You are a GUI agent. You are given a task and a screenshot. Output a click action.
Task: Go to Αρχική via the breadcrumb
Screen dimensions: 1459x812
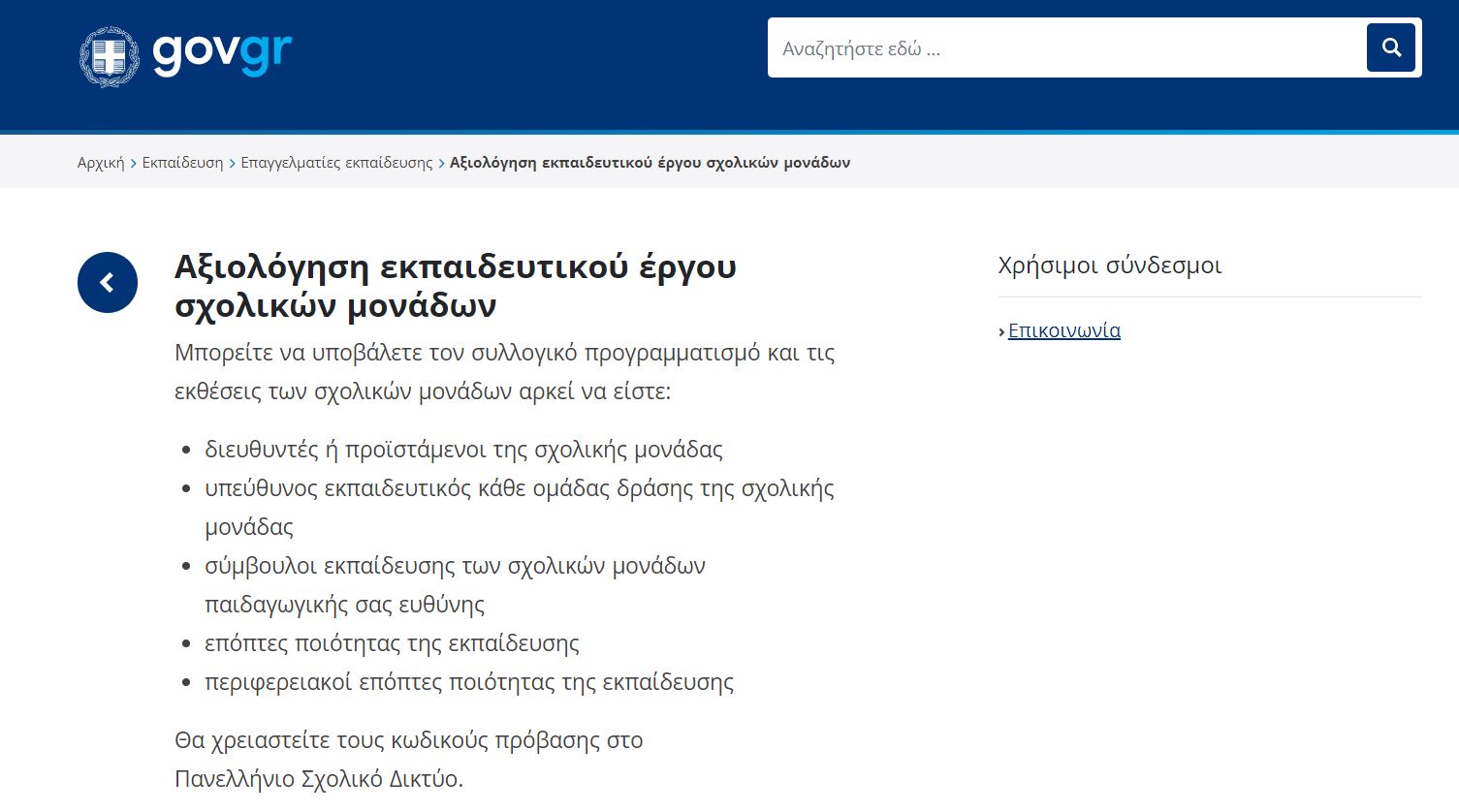[x=101, y=163]
